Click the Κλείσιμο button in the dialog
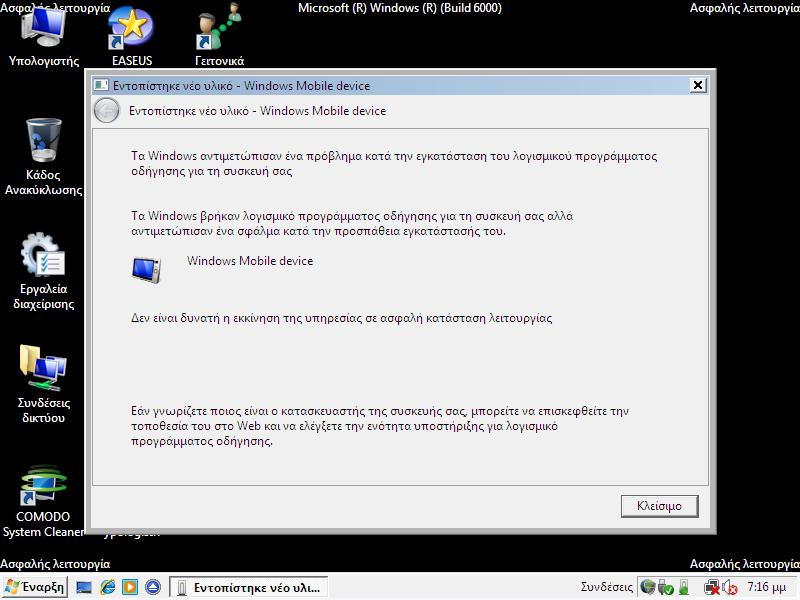The width and height of the screenshot is (800, 600). [x=659, y=506]
